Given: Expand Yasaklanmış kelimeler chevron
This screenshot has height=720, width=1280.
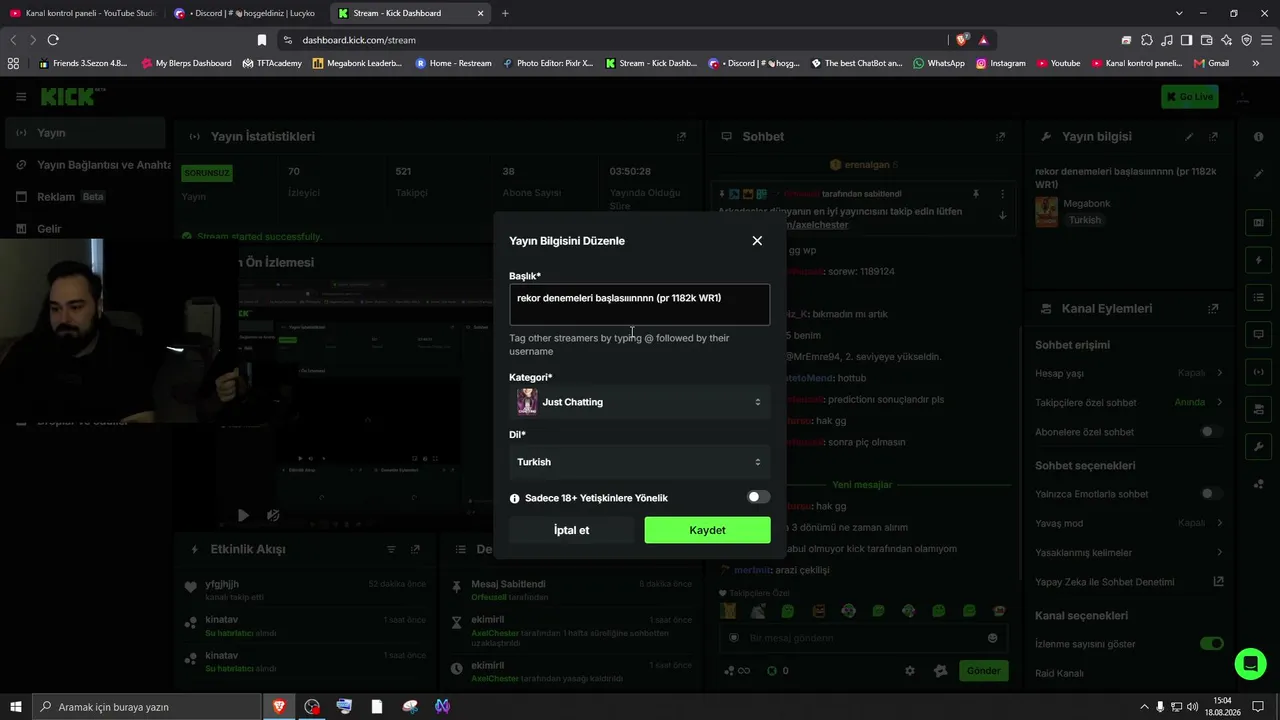Looking at the screenshot, I should tap(1220, 552).
